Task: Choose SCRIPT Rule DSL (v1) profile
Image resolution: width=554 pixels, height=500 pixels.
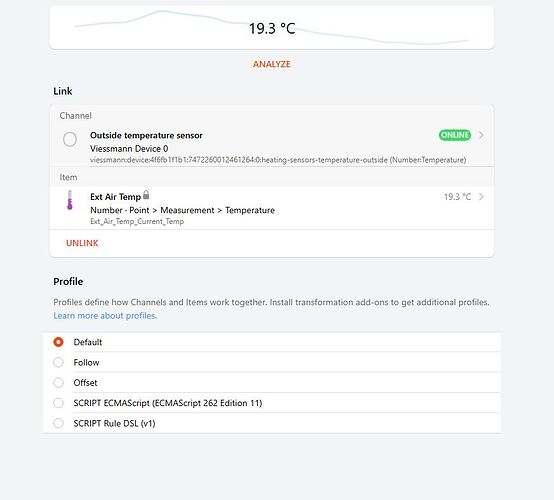Action: click(x=271, y=423)
